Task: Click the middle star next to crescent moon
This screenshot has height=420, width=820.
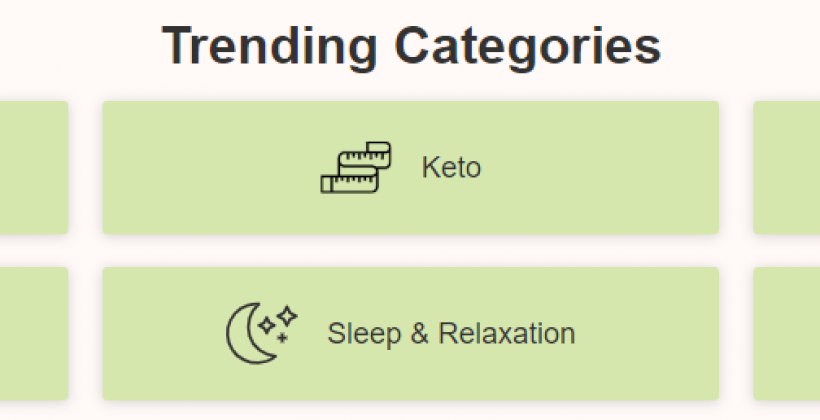Action: 267,325
